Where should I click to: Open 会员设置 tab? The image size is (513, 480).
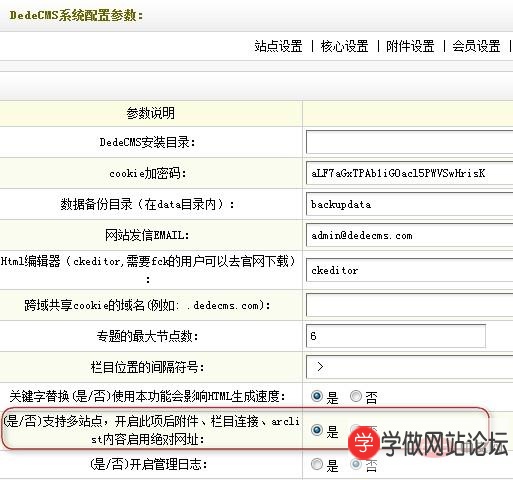coord(476,46)
